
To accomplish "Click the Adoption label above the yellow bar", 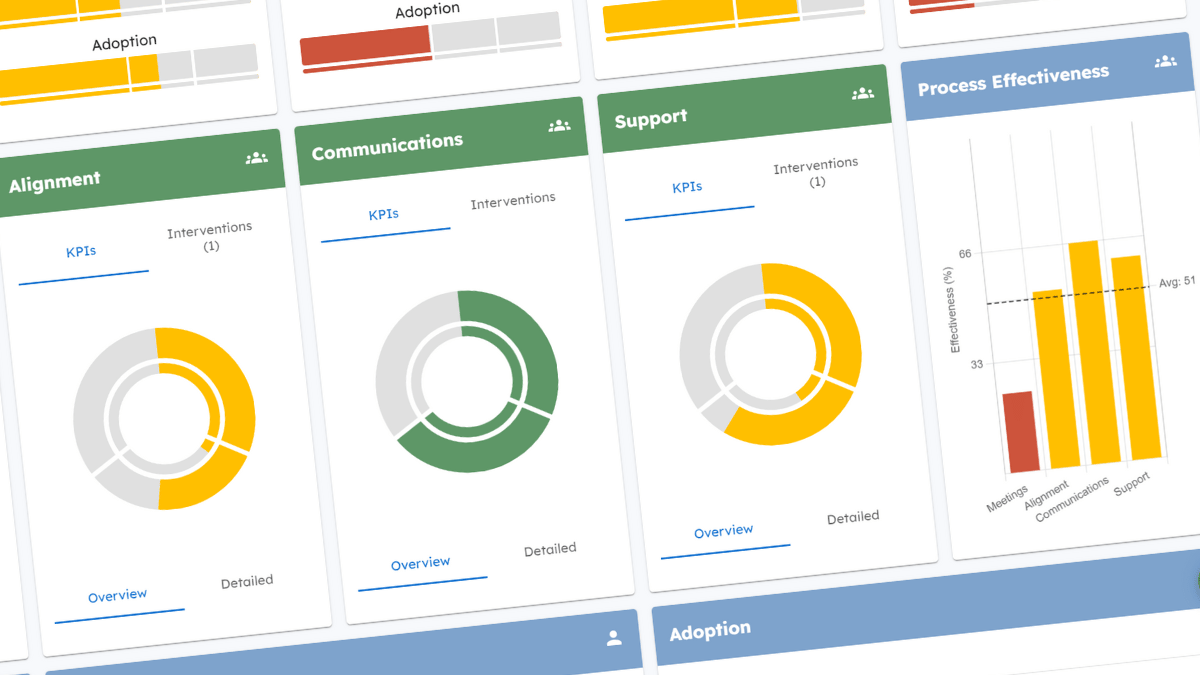I will (125, 43).
